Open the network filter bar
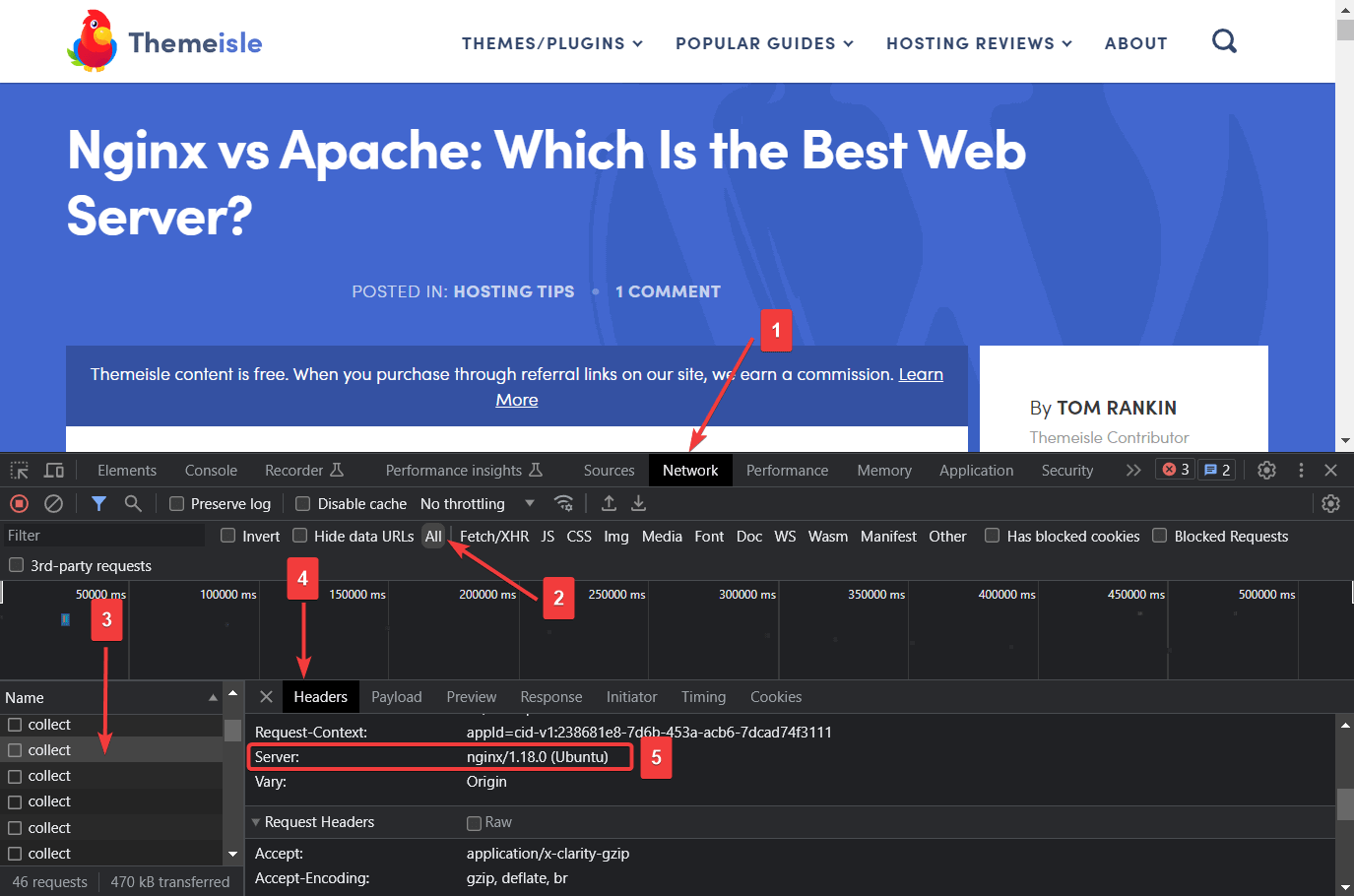Image resolution: width=1354 pixels, height=896 pixels. [98, 503]
